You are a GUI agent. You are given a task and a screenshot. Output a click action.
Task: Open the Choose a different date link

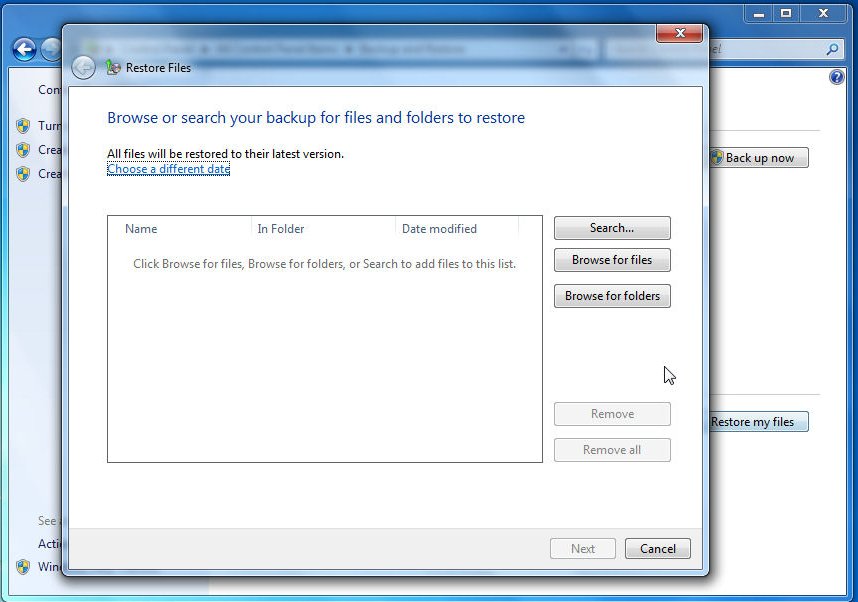click(168, 169)
